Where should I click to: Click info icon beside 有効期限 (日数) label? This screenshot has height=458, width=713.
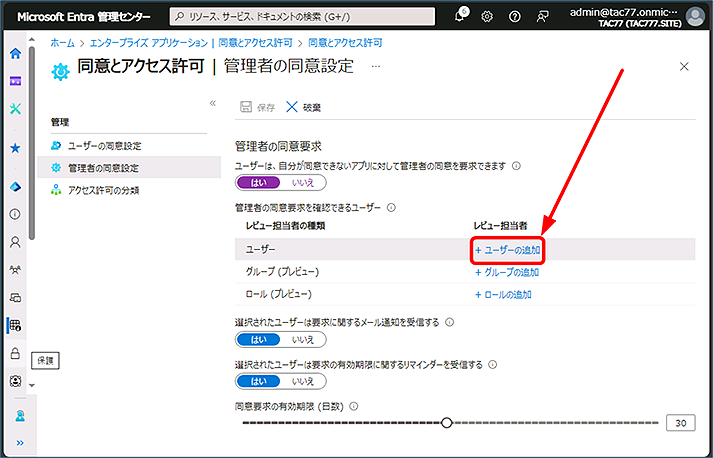click(x=353, y=407)
